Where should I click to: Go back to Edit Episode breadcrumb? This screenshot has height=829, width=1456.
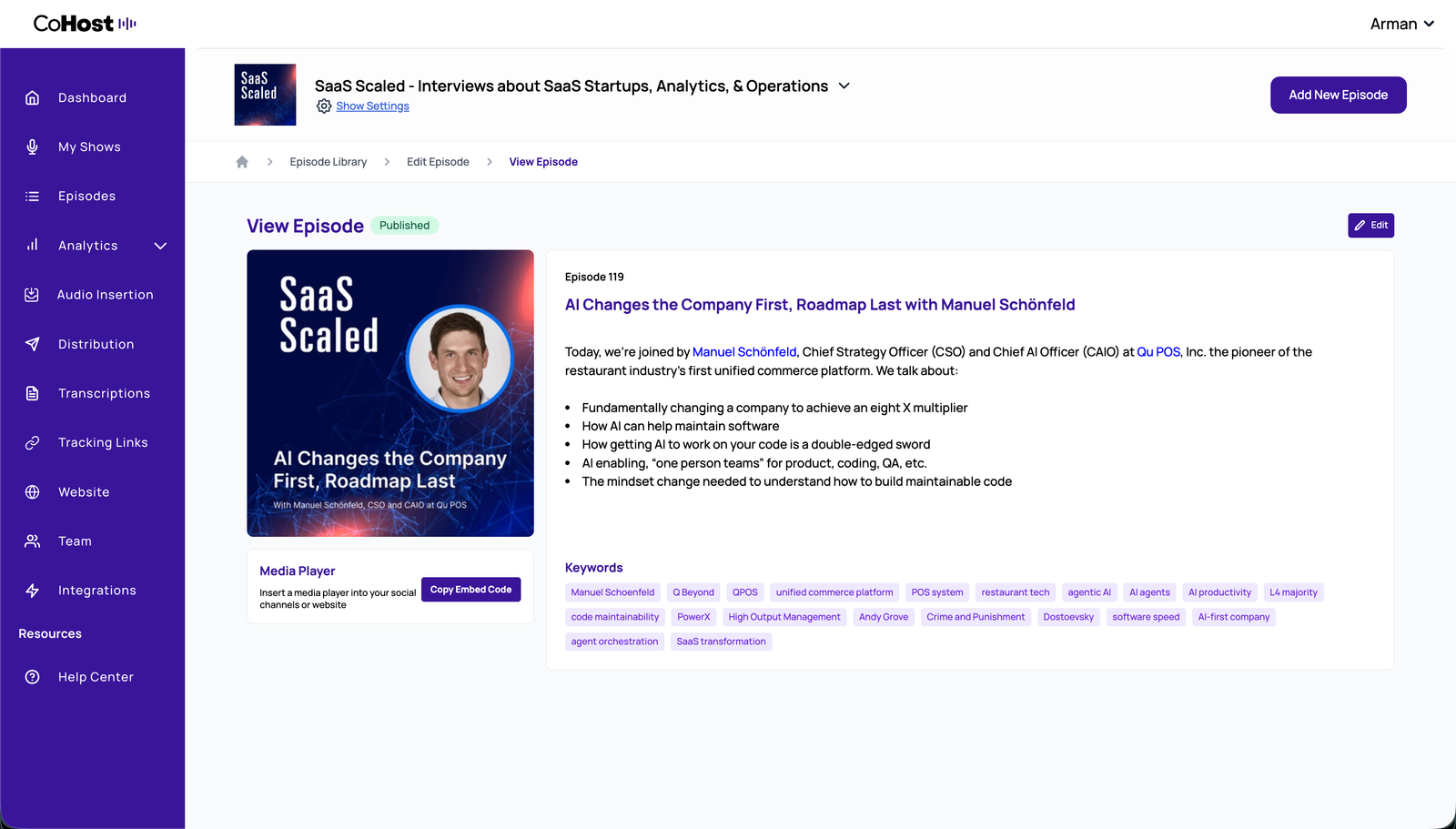438,162
